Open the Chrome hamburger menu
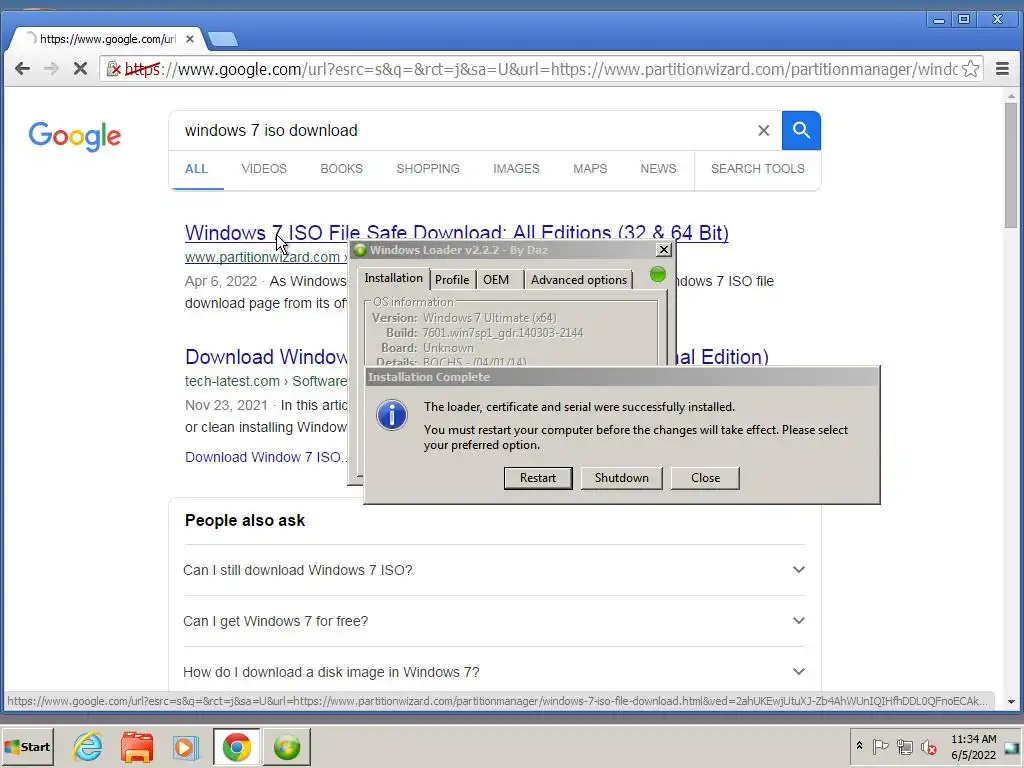 click(x=1002, y=69)
